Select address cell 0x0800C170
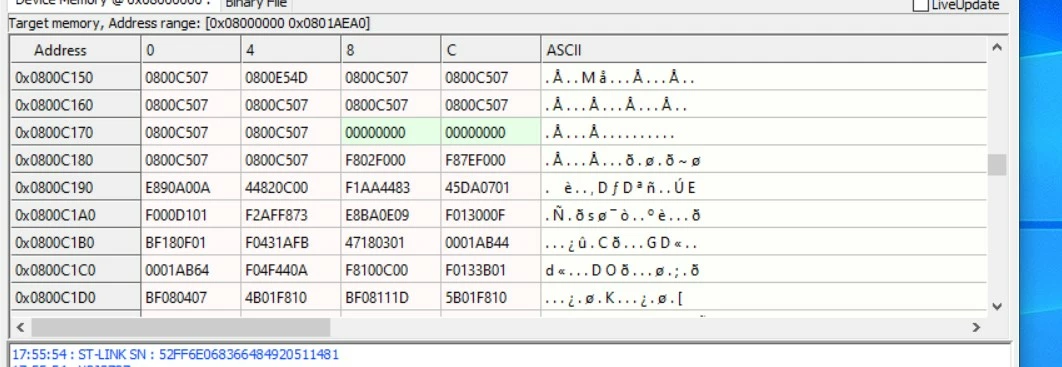Screen dimensions: 1062x367 coord(75,133)
